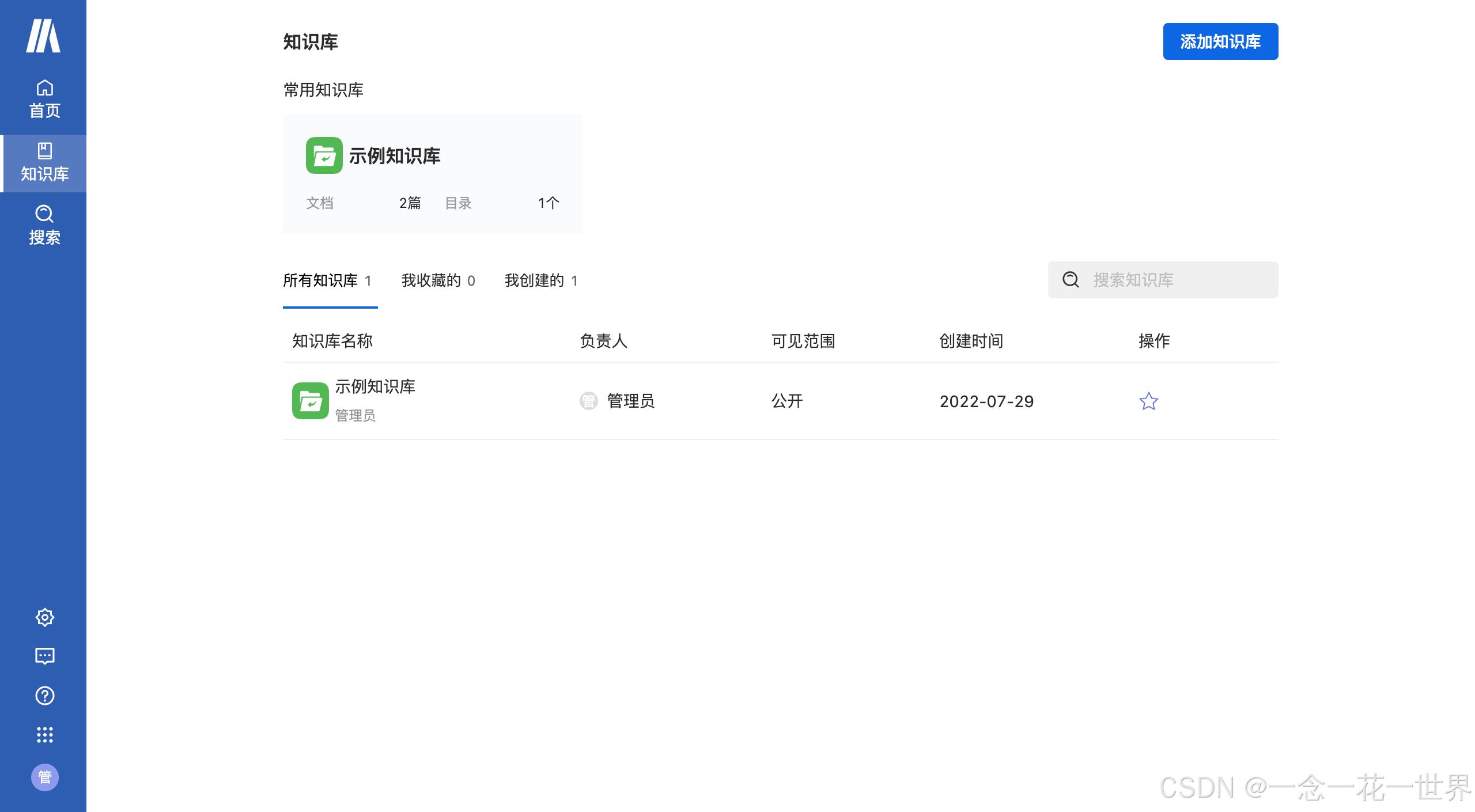Image resolution: width=1475 pixels, height=812 pixels.
Task: Click the 常用知识库 section heading
Action: point(323,90)
